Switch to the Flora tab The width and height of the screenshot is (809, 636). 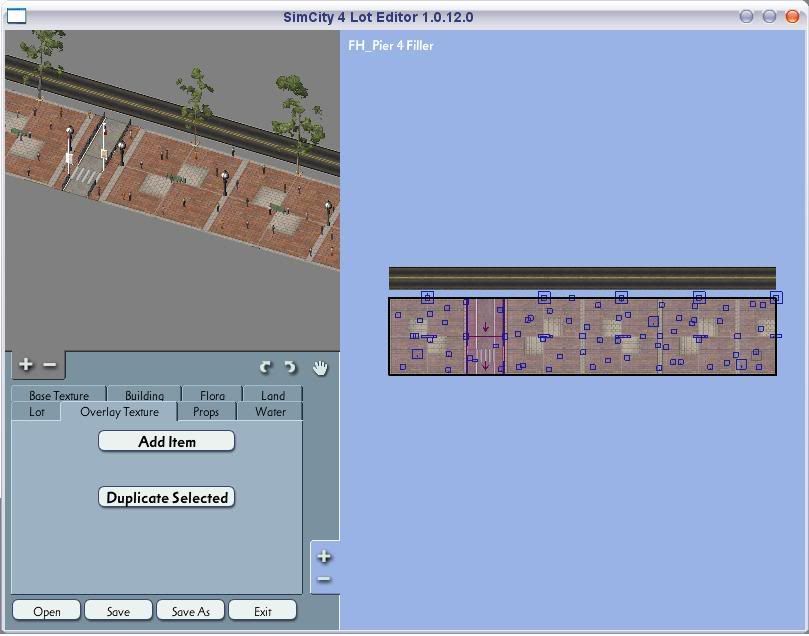click(212, 395)
